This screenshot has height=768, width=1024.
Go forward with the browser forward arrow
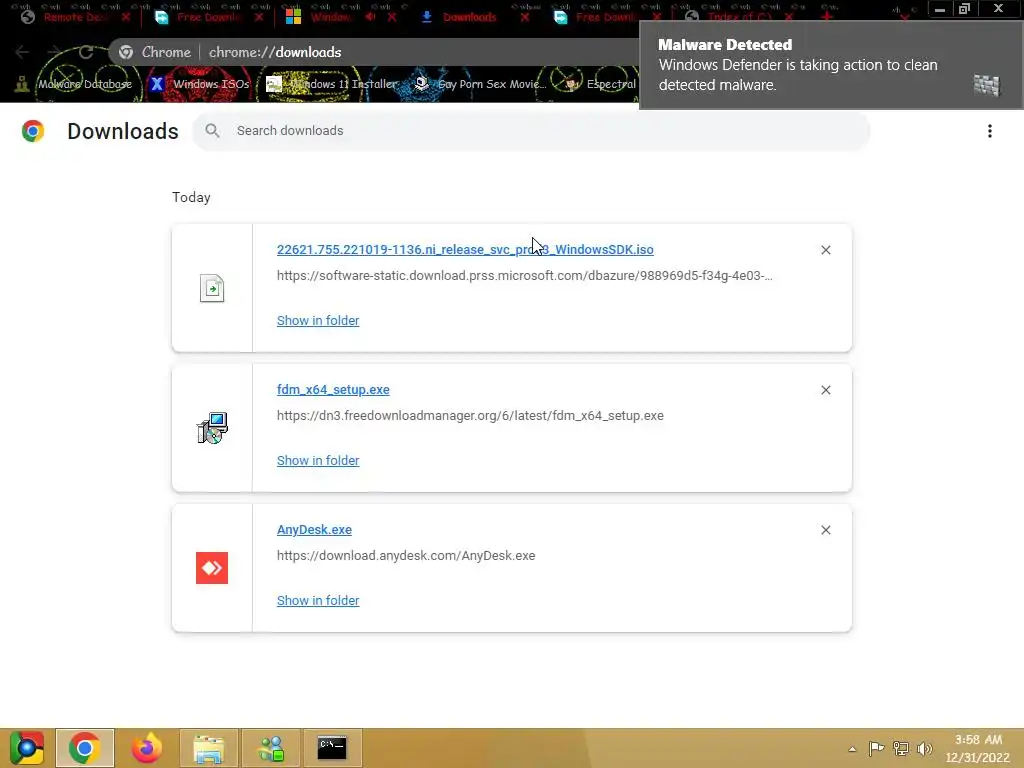(54, 52)
